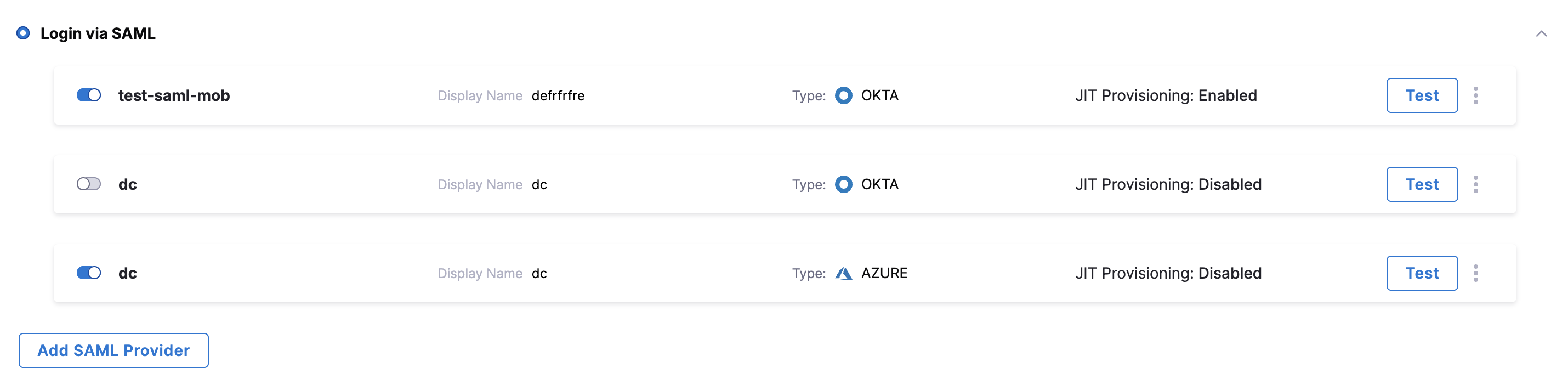This screenshot has width=1568, height=379.
Task: Click the test-saml-mob provider name
Action: (x=173, y=95)
